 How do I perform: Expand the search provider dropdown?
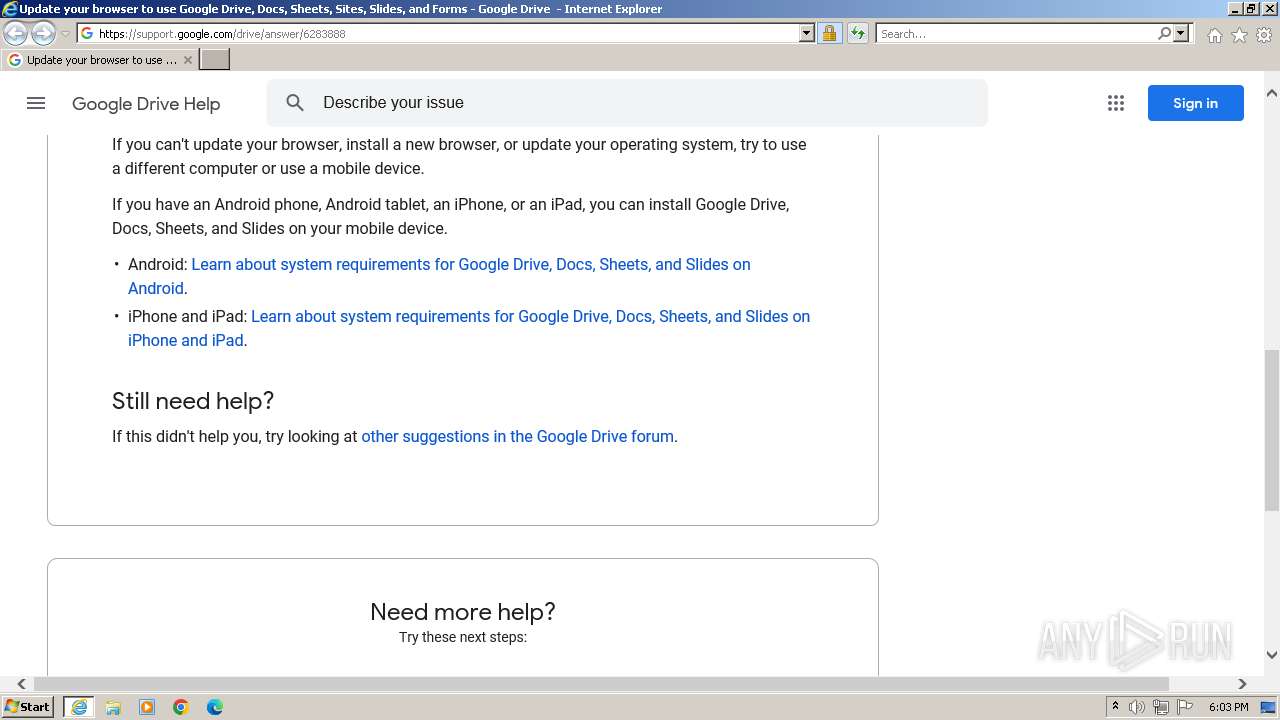pyautogui.click(x=1181, y=33)
